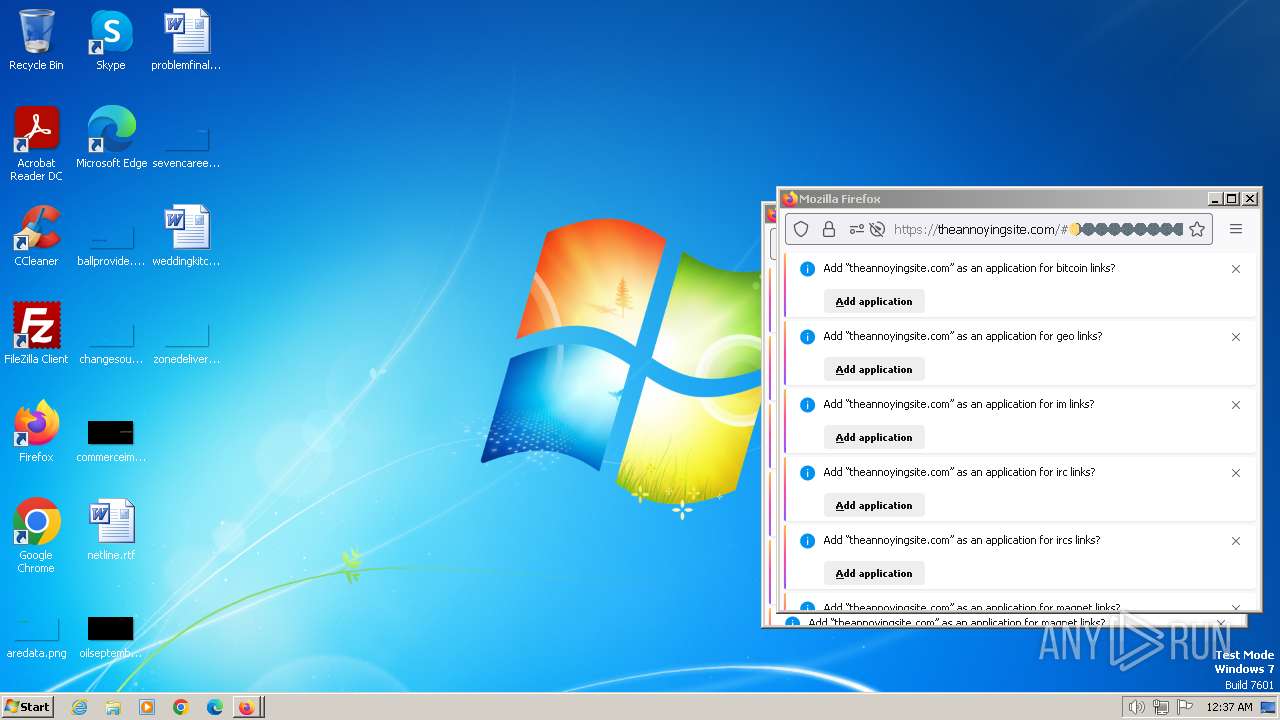Launch FileZilla Client shortcut
The height and width of the screenshot is (720, 1280).
(x=36, y=334)
